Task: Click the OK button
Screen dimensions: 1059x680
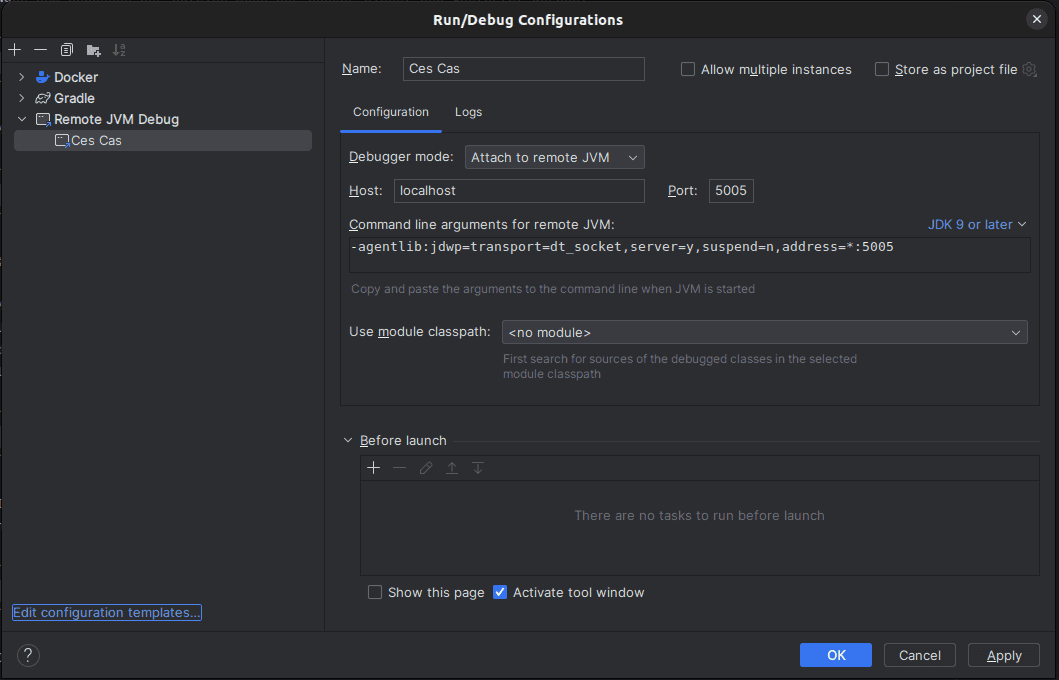Action: pos(836,655)
